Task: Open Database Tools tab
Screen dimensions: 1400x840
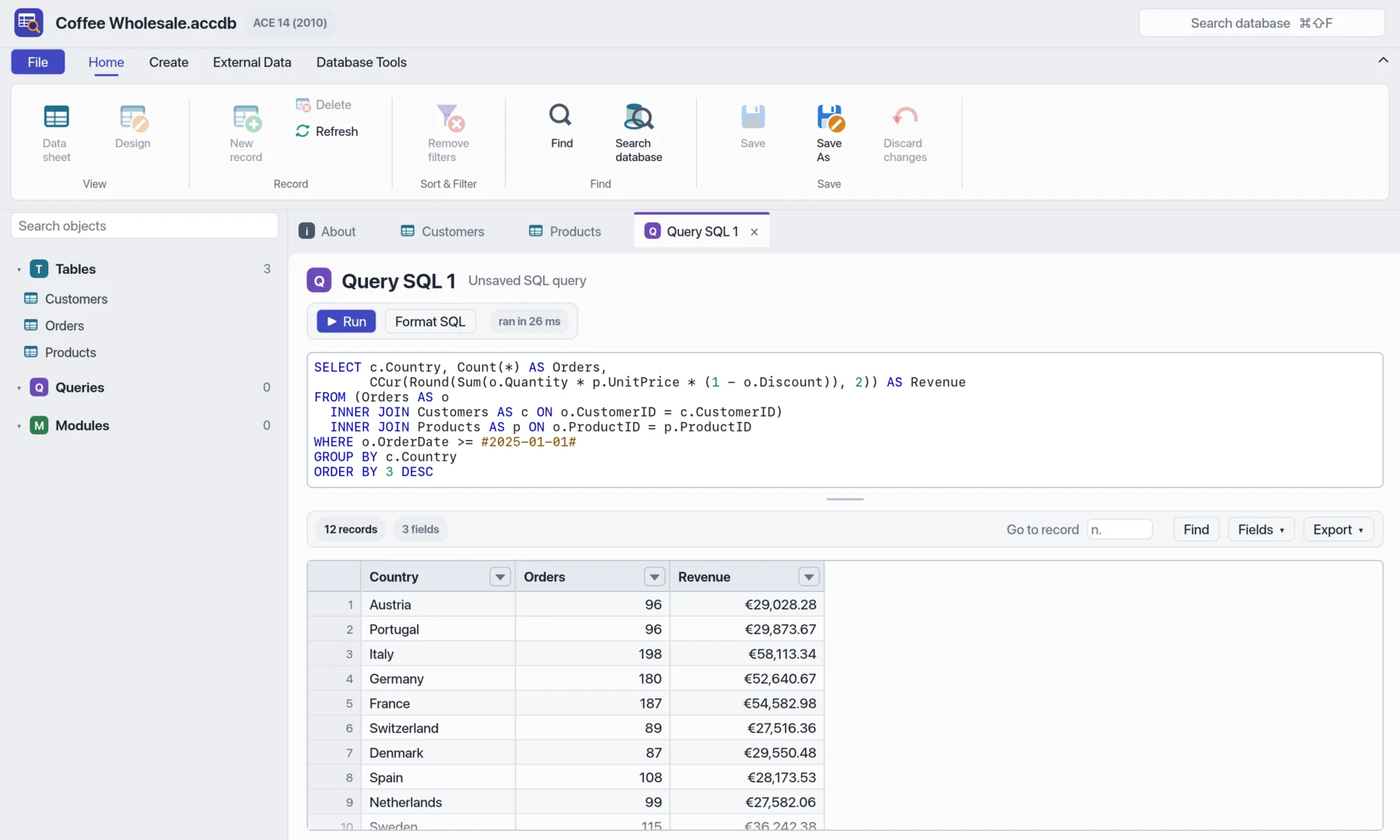Action: [361, 62]
